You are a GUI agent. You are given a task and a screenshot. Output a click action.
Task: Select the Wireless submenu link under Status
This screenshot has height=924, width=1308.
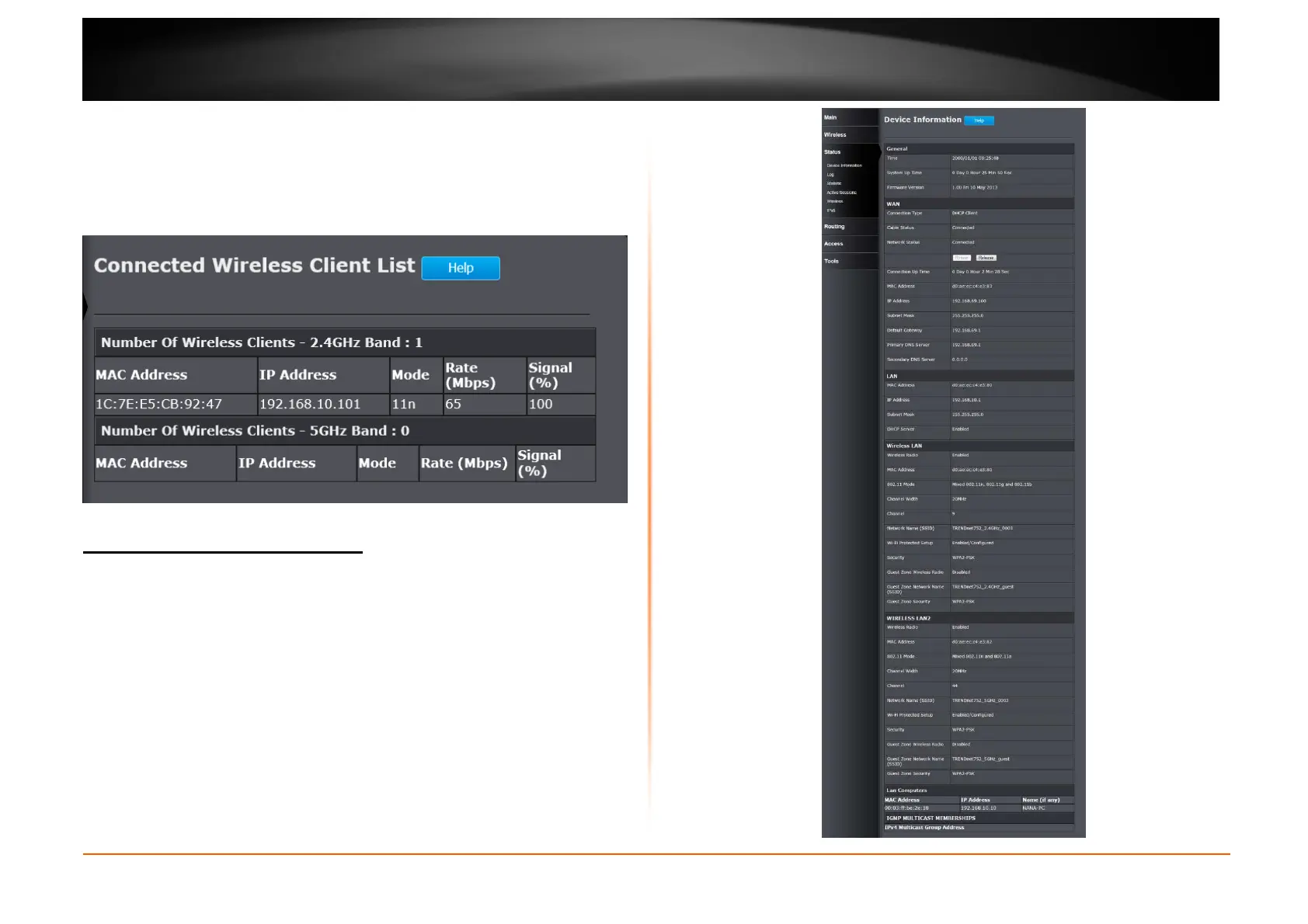835,201
